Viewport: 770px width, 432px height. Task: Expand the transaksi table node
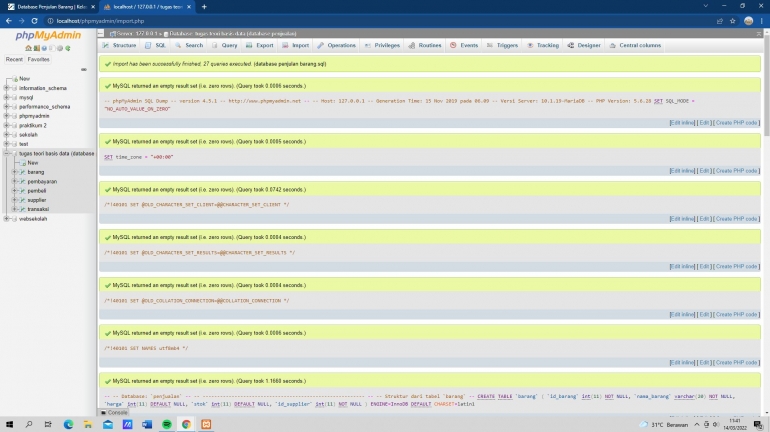pos(15,209)
